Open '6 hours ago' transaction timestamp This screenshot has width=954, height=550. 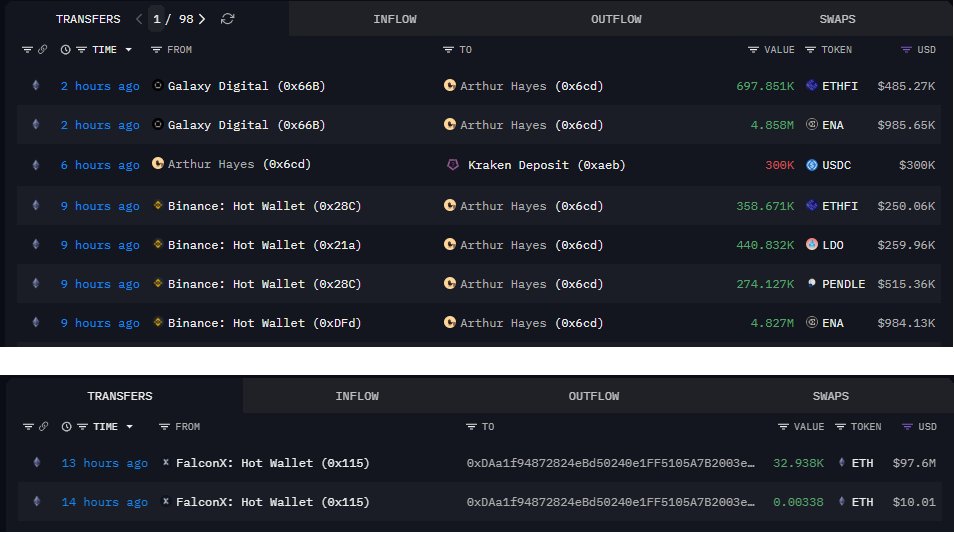pos(100,165)
